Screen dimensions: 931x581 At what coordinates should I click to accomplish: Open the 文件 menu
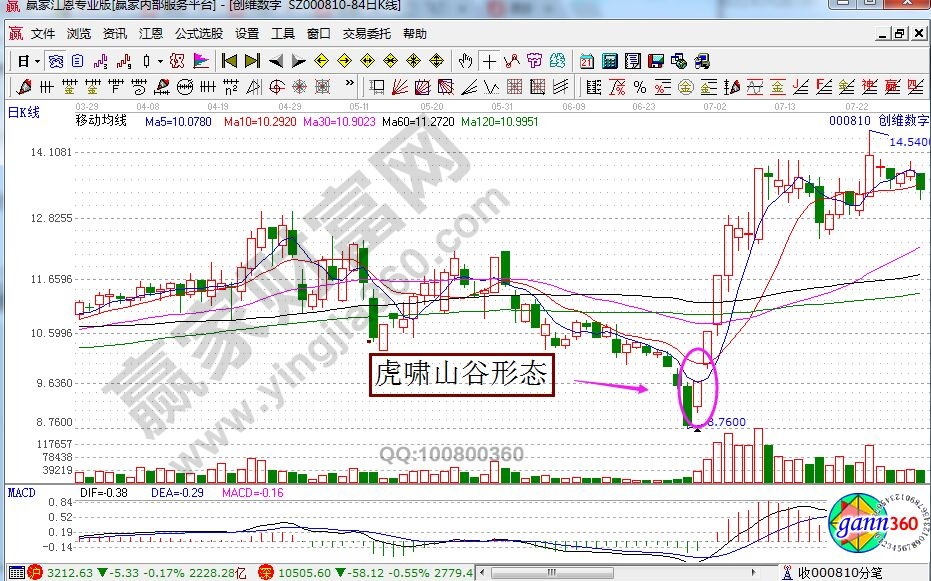coord(43,33)
